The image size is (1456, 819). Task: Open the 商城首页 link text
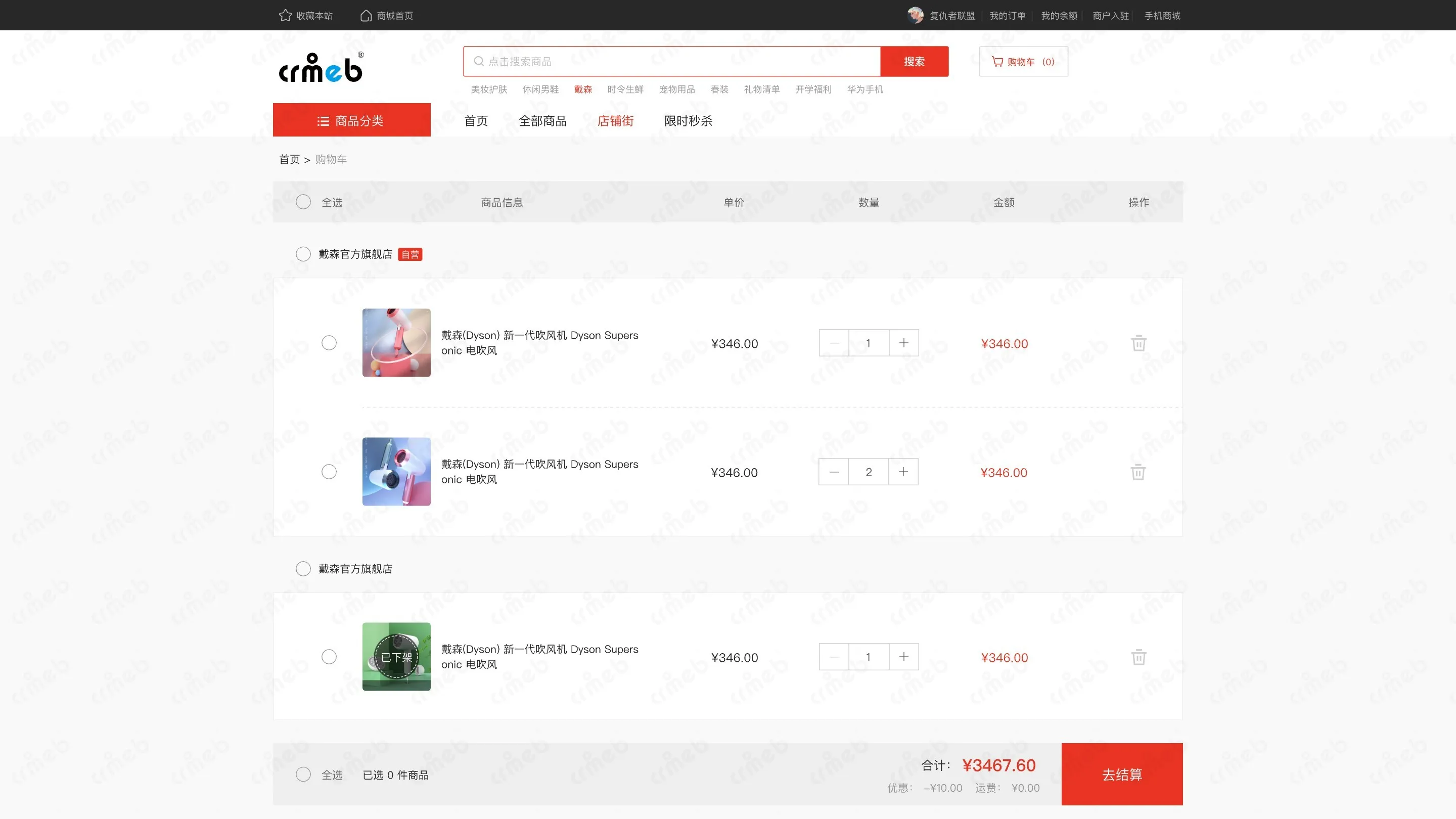(x=395, y=16)
